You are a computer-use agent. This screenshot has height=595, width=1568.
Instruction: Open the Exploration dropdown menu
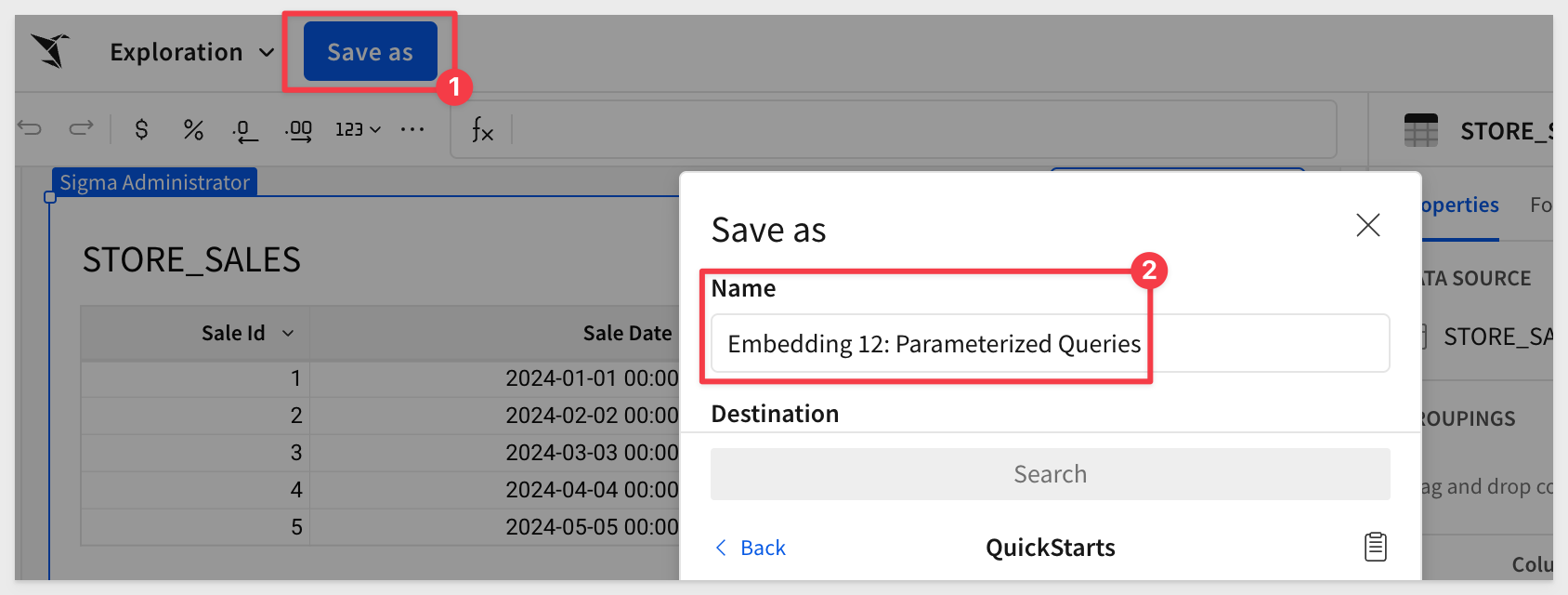191,52
